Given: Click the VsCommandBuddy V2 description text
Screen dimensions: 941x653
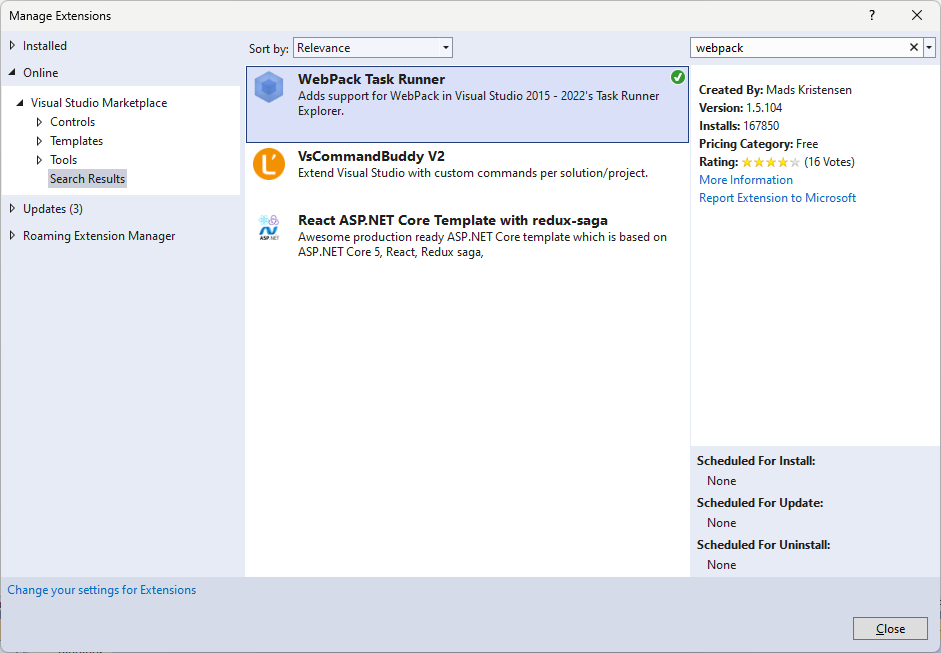Looking at the screenshot, I should [x=473, y=173].
